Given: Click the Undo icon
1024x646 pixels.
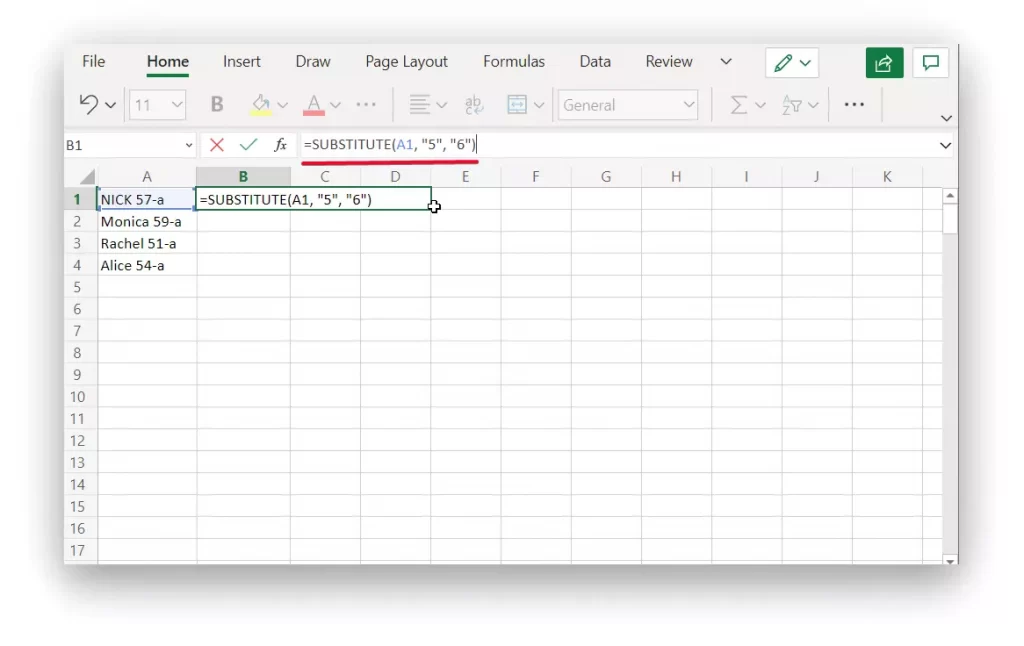Looking at the screenshot, I should pyautogui.click(x=88, y=105).
